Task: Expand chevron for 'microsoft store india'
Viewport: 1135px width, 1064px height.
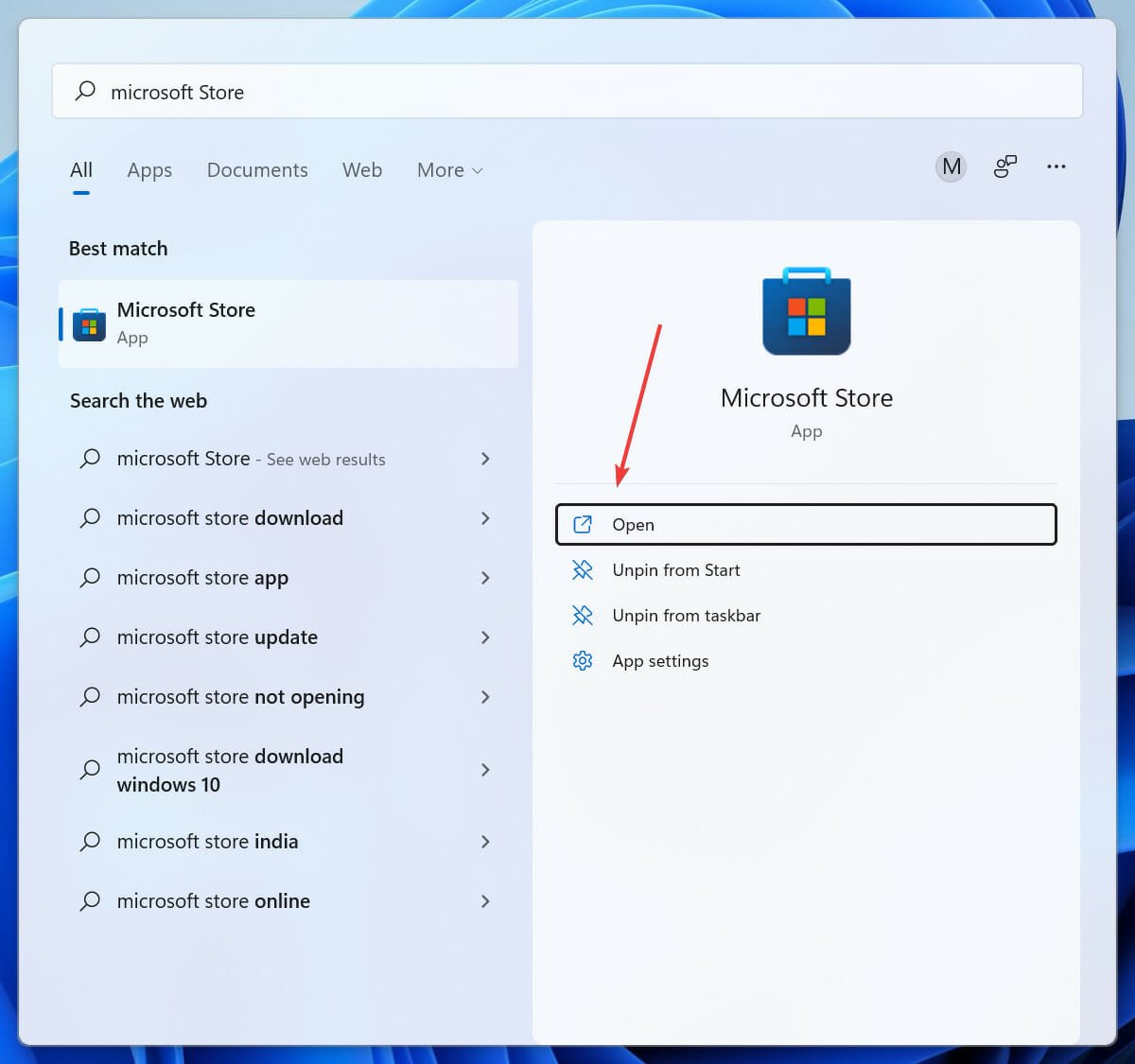Action: [485, 842]
